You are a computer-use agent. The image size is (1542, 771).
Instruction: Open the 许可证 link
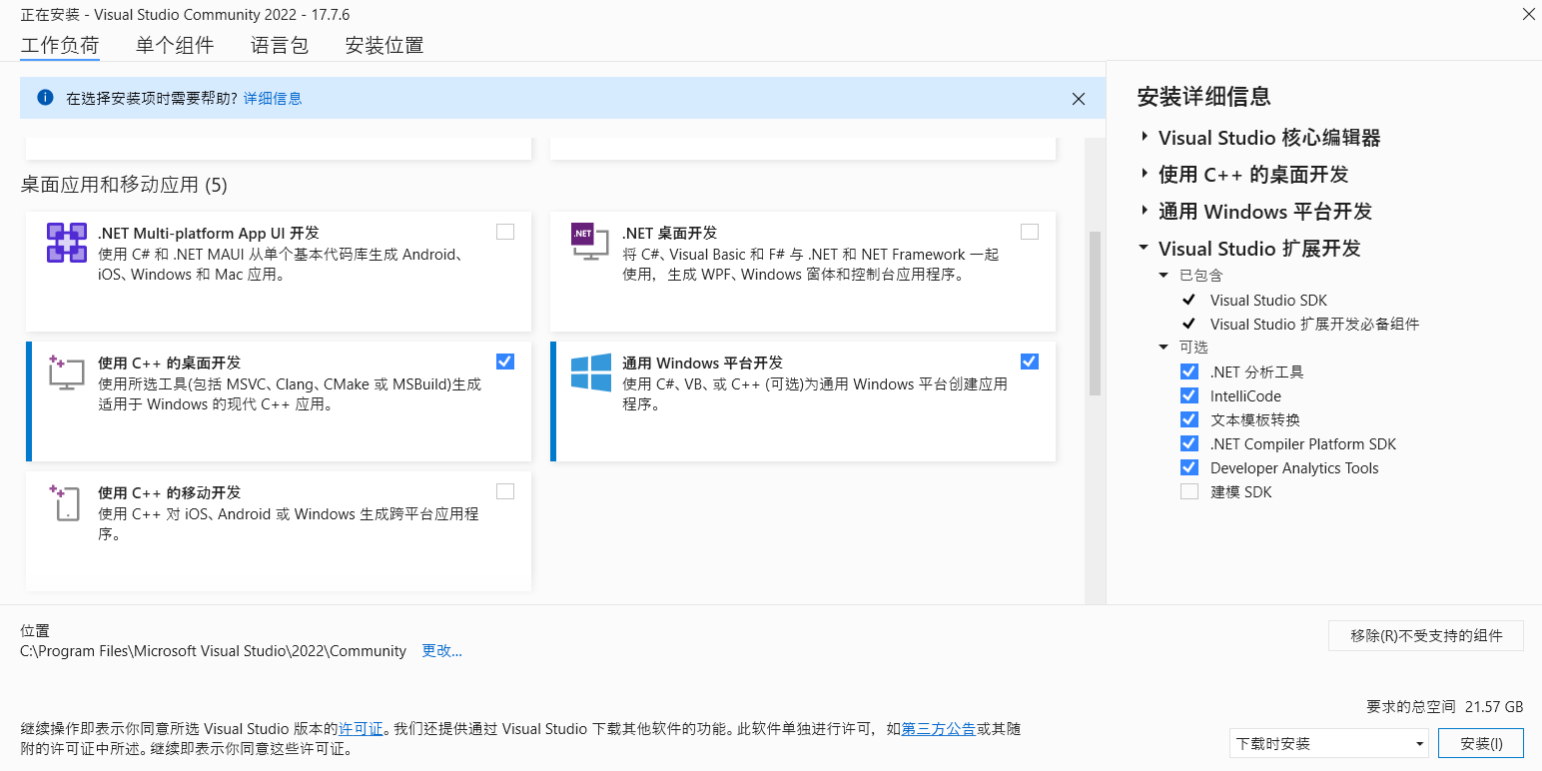tap(361, 729)
